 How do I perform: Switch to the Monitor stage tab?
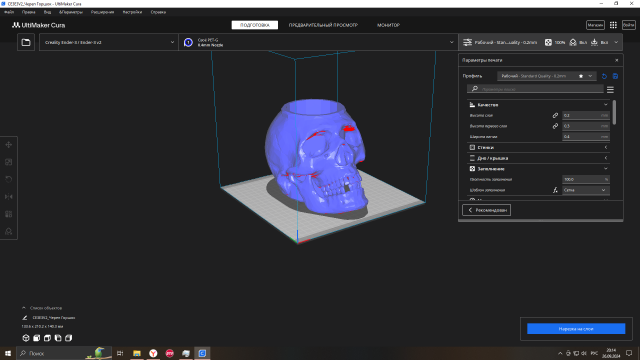[x=389, y=25]
